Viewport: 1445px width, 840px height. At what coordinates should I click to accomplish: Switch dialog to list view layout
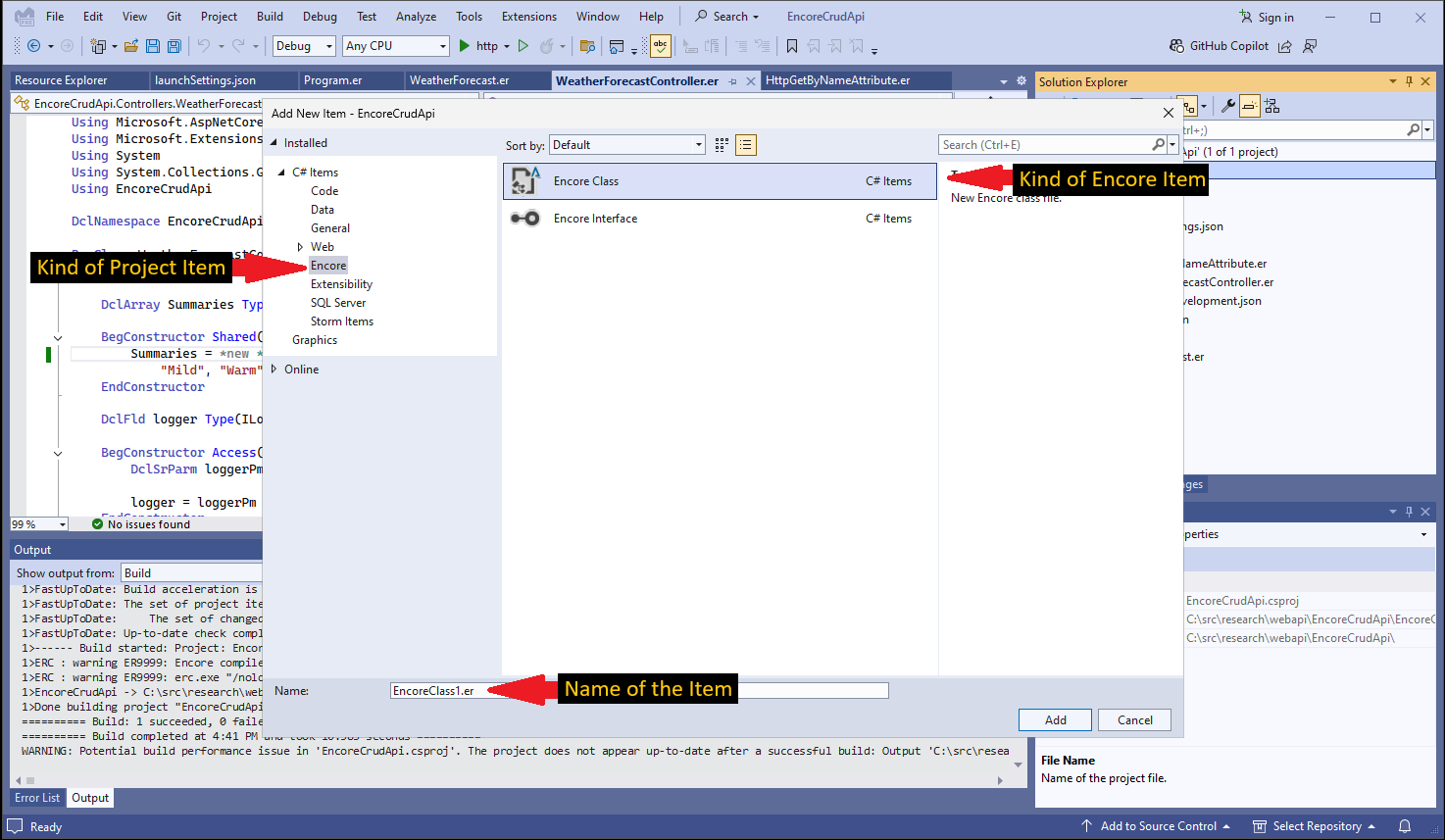point(746,145)
